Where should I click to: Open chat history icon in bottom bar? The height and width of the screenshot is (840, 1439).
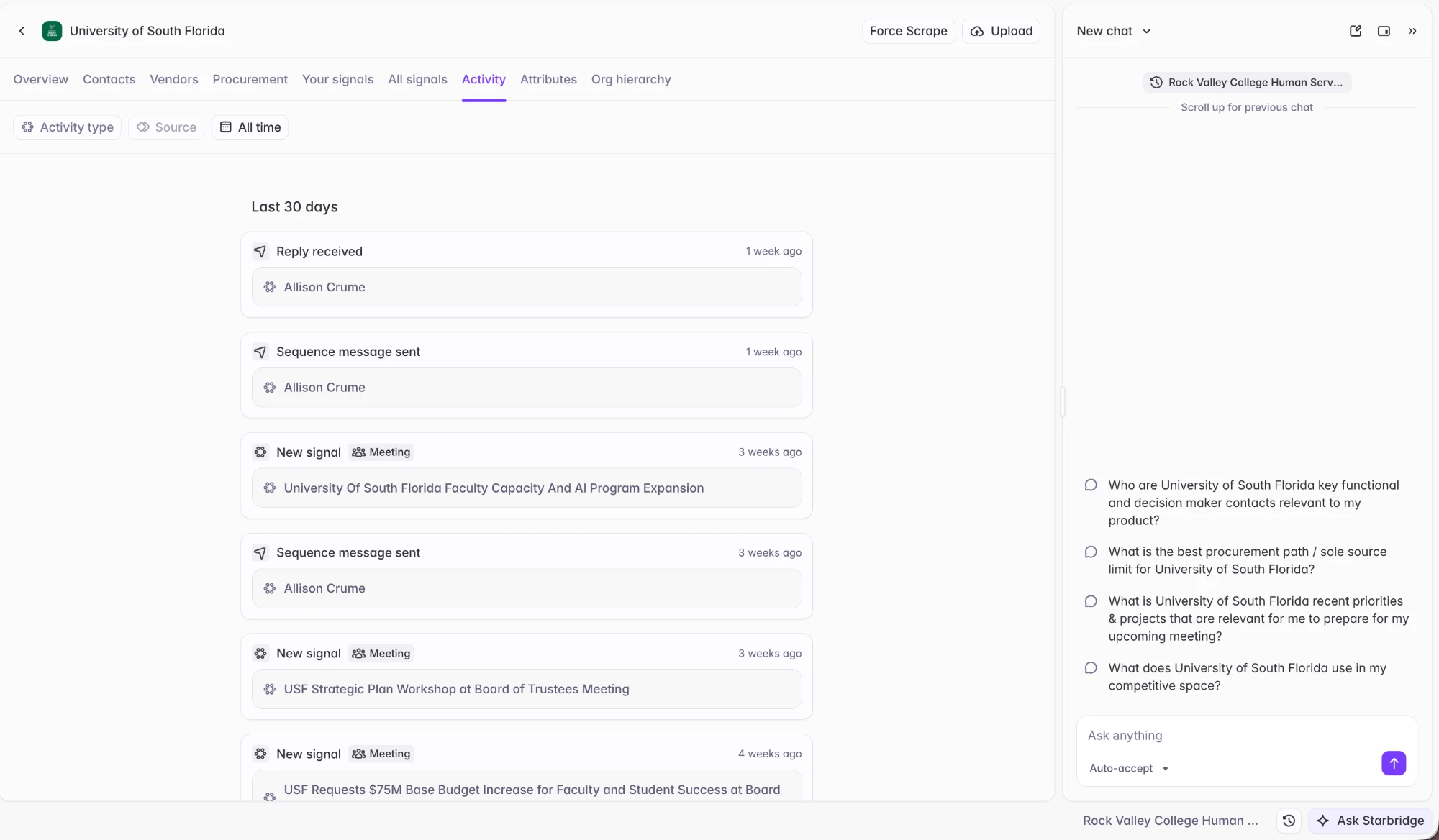1289,821
